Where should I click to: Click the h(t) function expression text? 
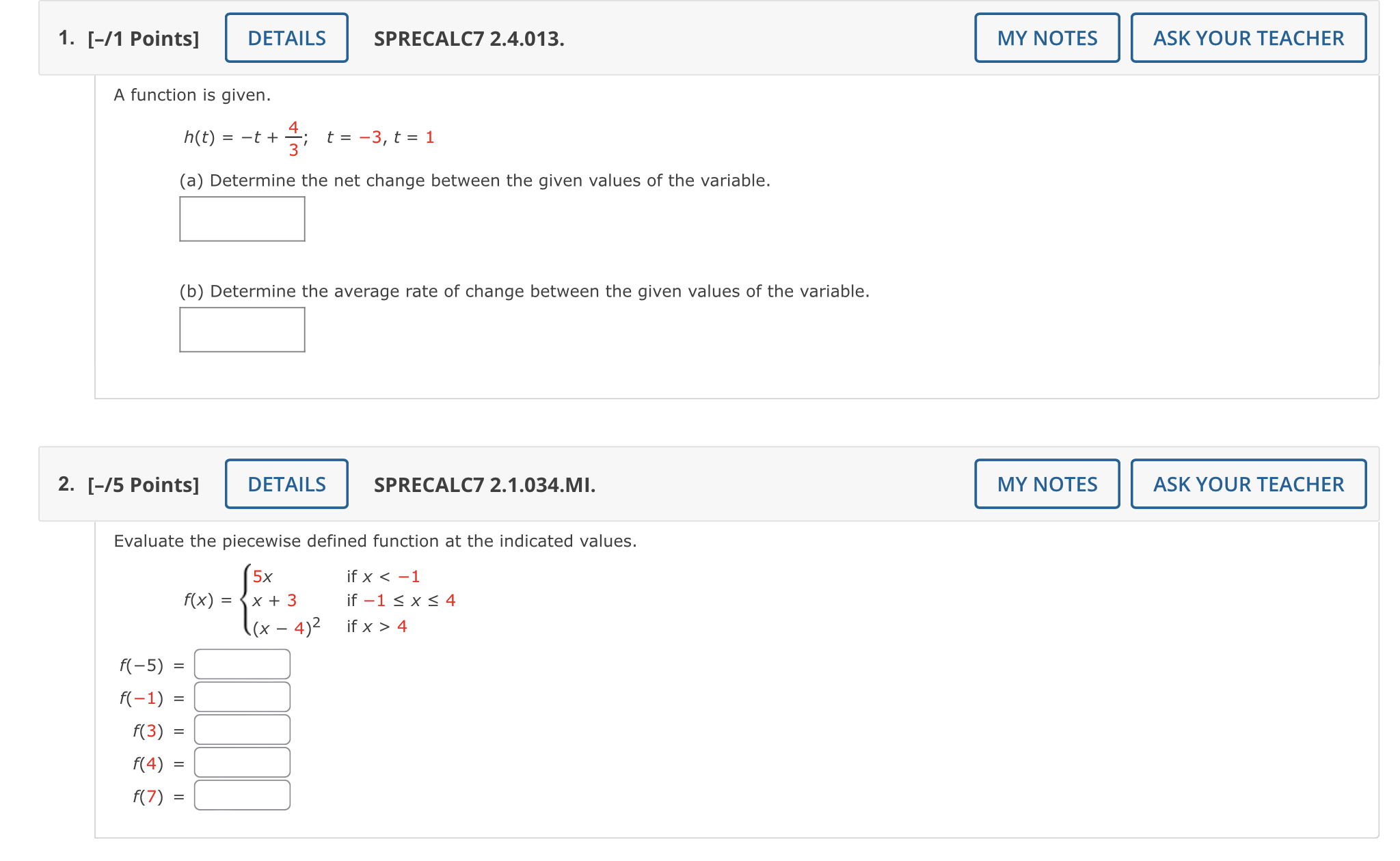point(308,137)
